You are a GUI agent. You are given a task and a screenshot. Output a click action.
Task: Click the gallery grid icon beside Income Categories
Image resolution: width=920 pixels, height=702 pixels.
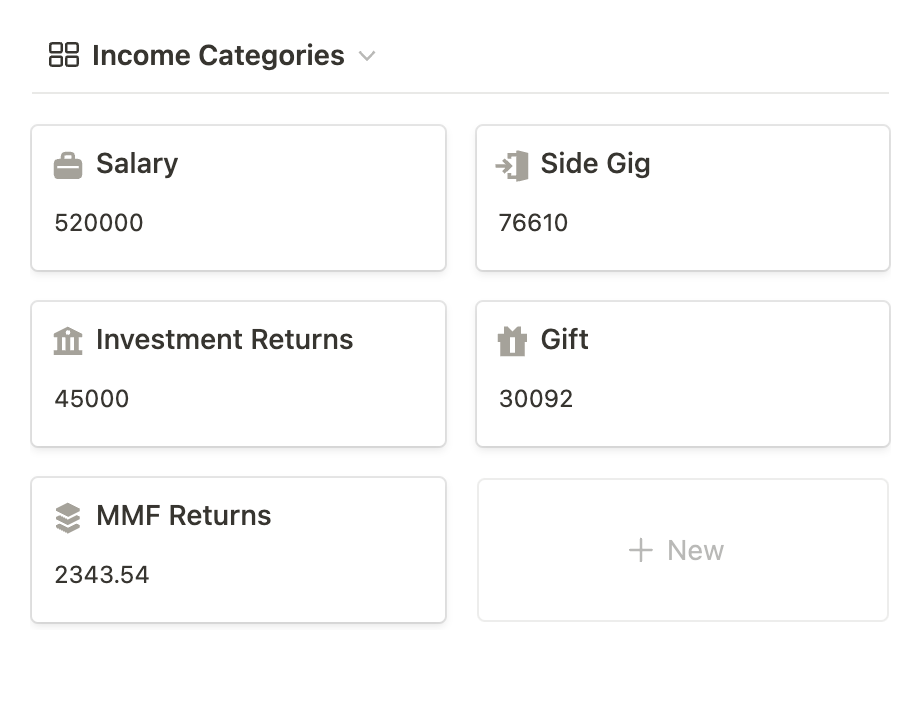click(x=64, y=55)
